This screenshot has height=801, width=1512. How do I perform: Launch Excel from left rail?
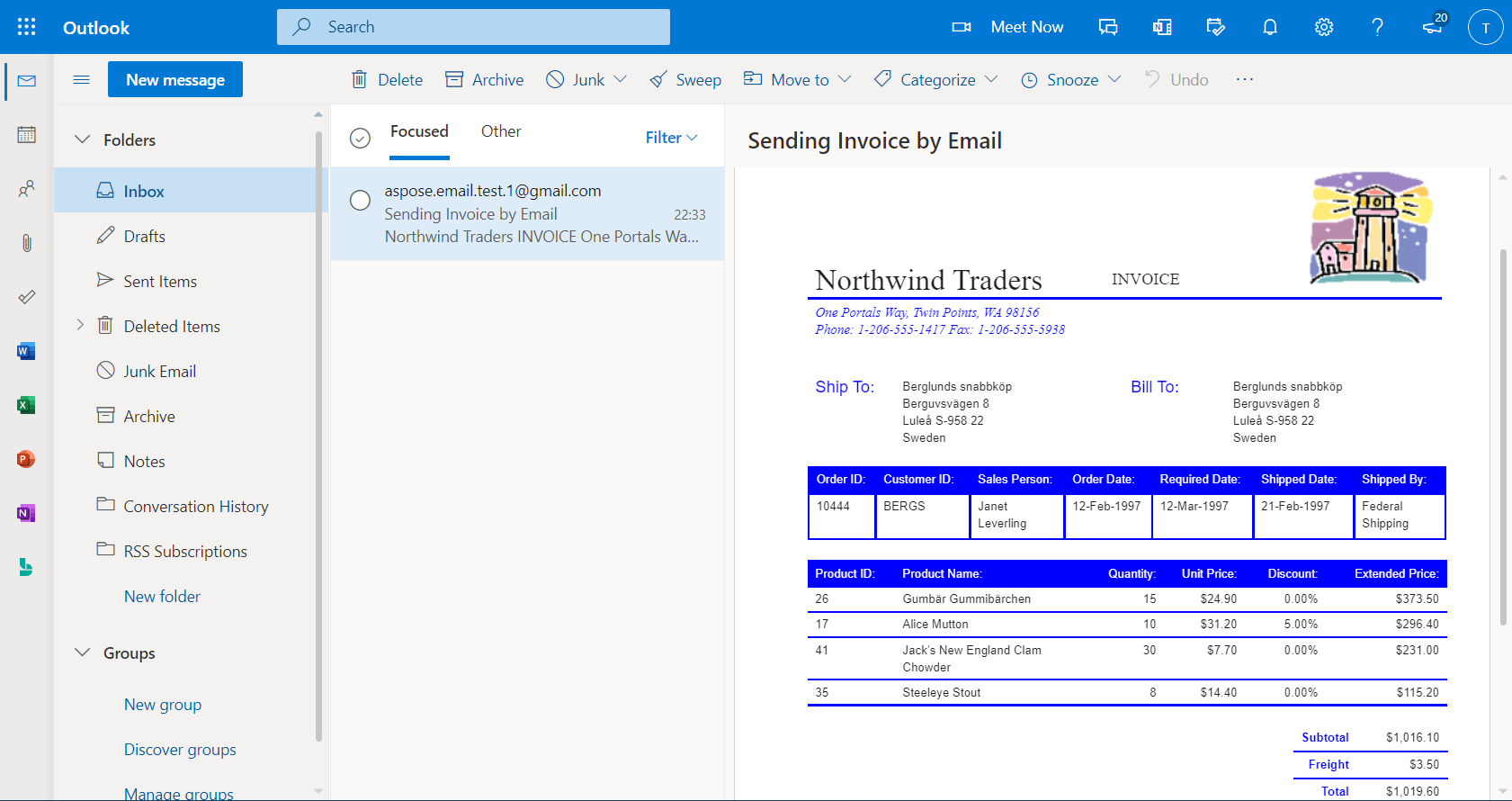click(26, 405)
